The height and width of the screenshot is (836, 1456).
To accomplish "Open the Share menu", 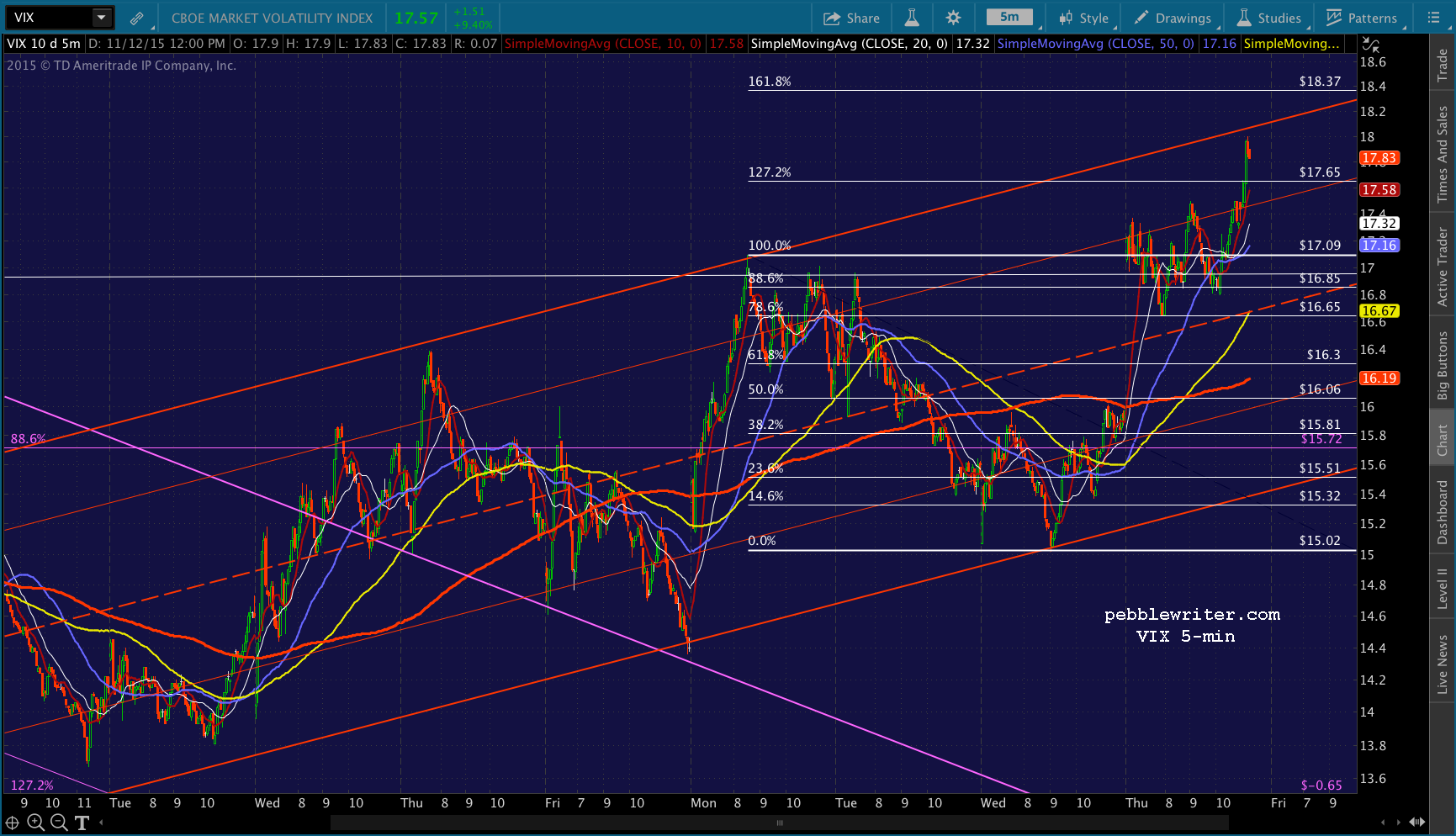I will pyautogui.click(x=851, y=18).
